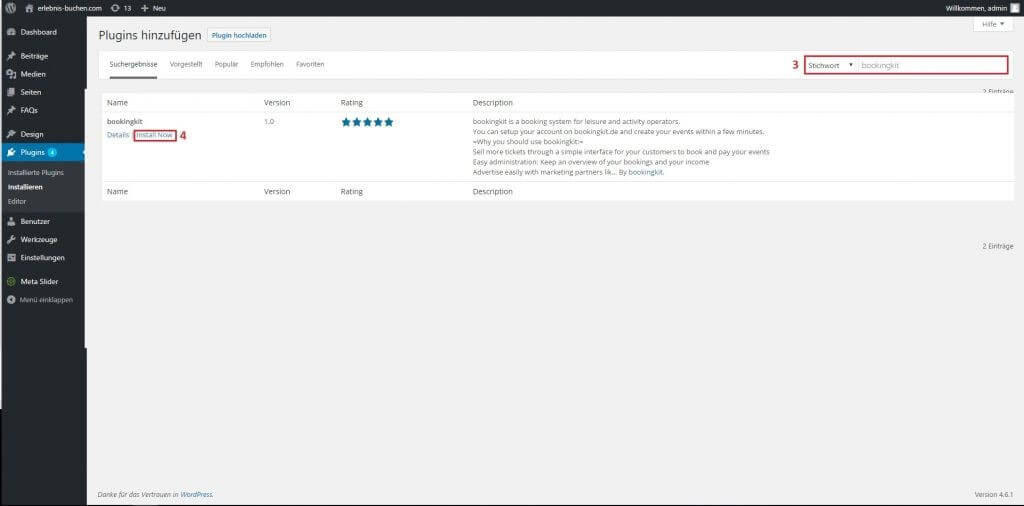Click the bookingkit five-star rating
The width and height of the screenshot is (1024, 506).
click(367, 122)
